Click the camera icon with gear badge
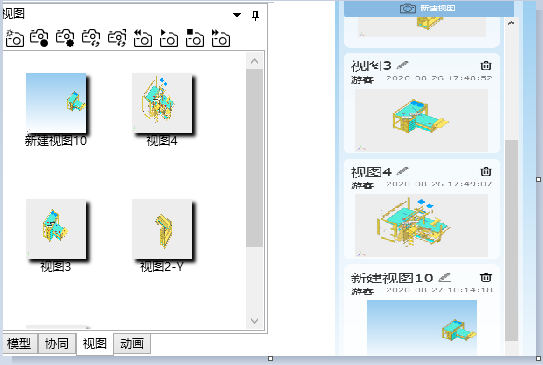Screen dimensions: 543x365 click(65, 38)
